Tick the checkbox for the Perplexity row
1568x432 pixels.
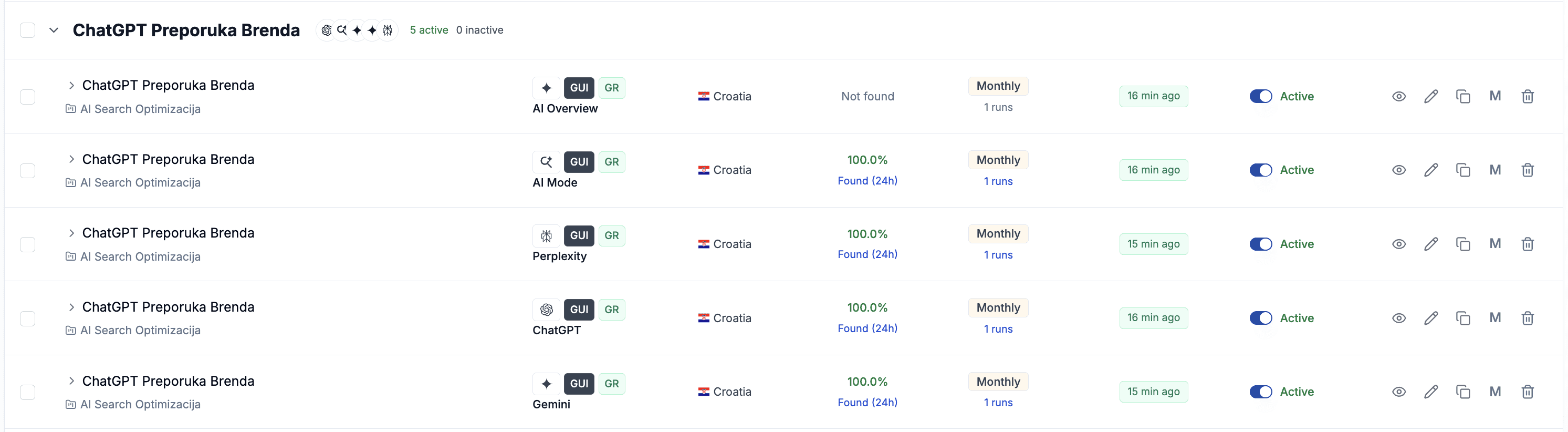(27, 244)
